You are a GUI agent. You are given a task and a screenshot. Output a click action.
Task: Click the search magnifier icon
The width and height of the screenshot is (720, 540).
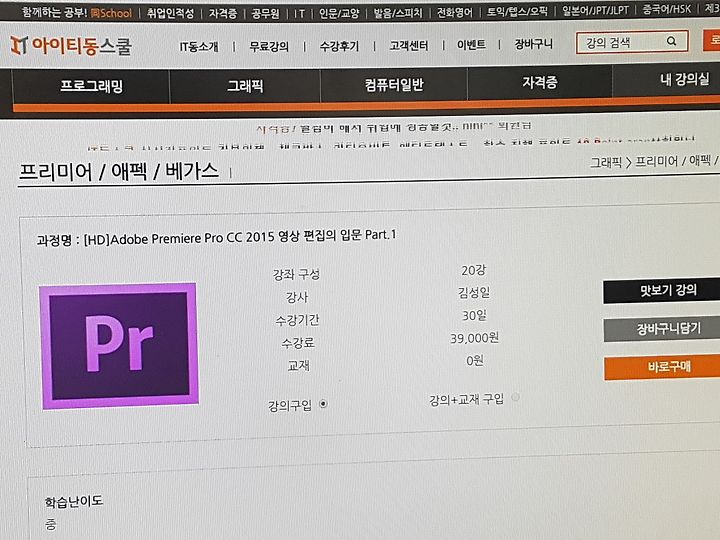click(x=671, y=41)
